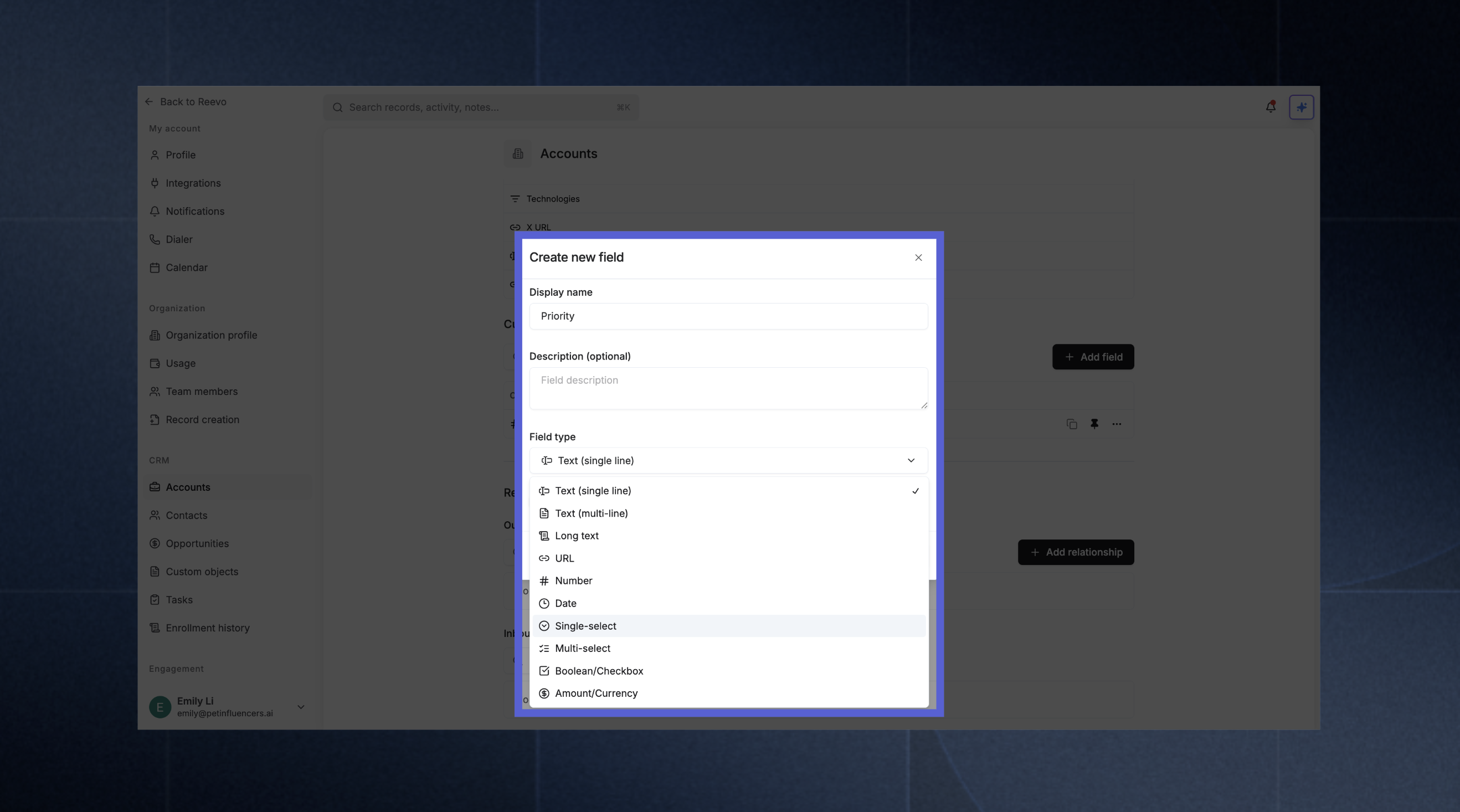Click the copy field icon
This screenshot has width=1460, height=812.
pos(1071,424)
